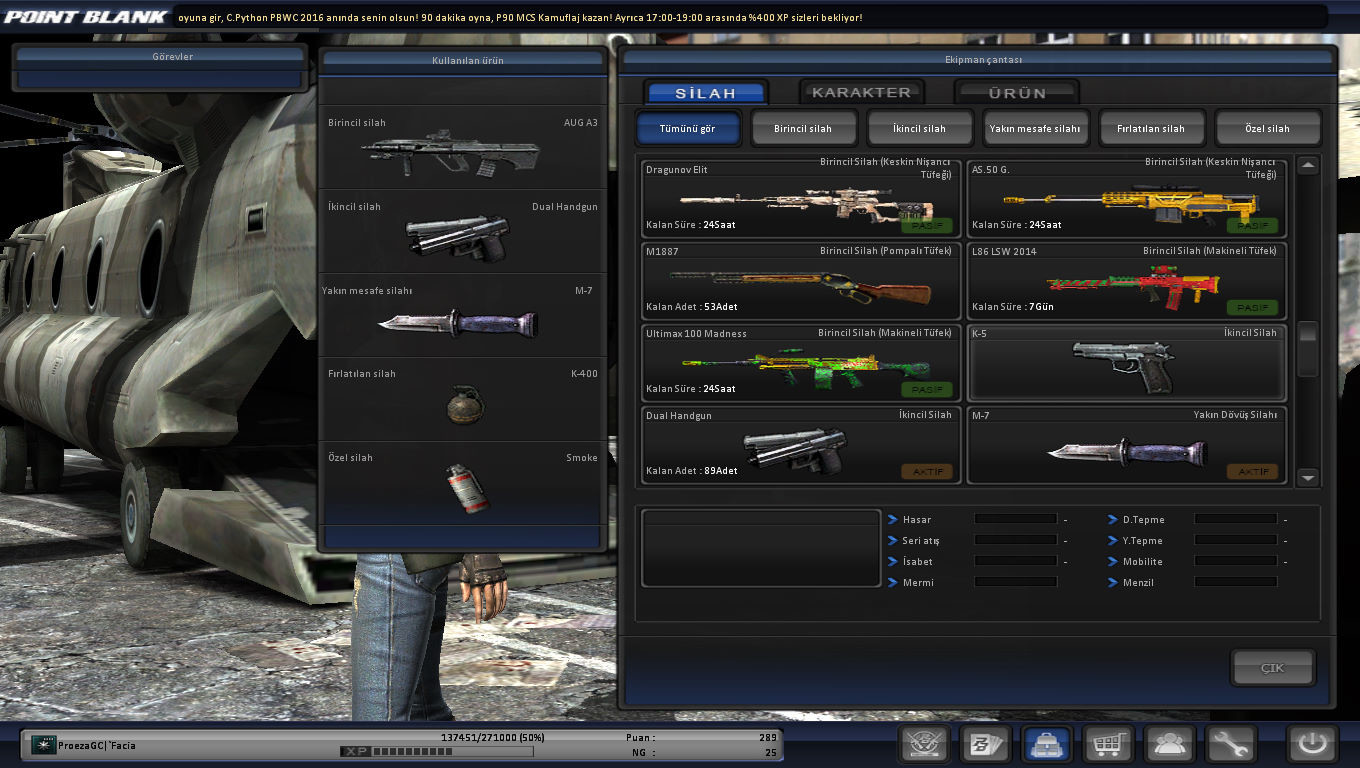Click the inventory scrollbar up arrow

click(x=1308, y=166)
